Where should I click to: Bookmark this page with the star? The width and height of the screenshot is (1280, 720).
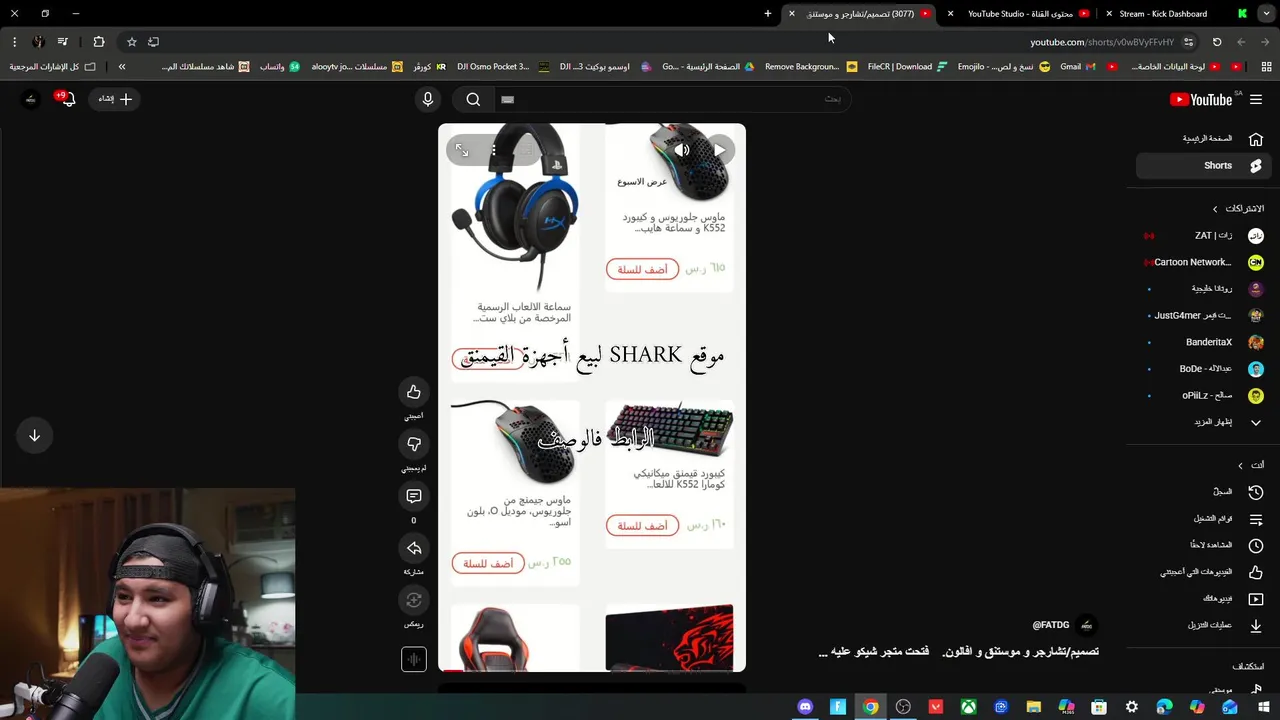[131, 42]
